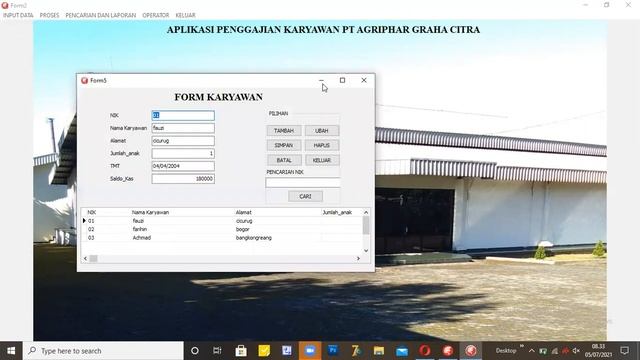Open Sticky Notes taskbar icon
This screenshot has width=640, height=360.
[x=264, y=351]
